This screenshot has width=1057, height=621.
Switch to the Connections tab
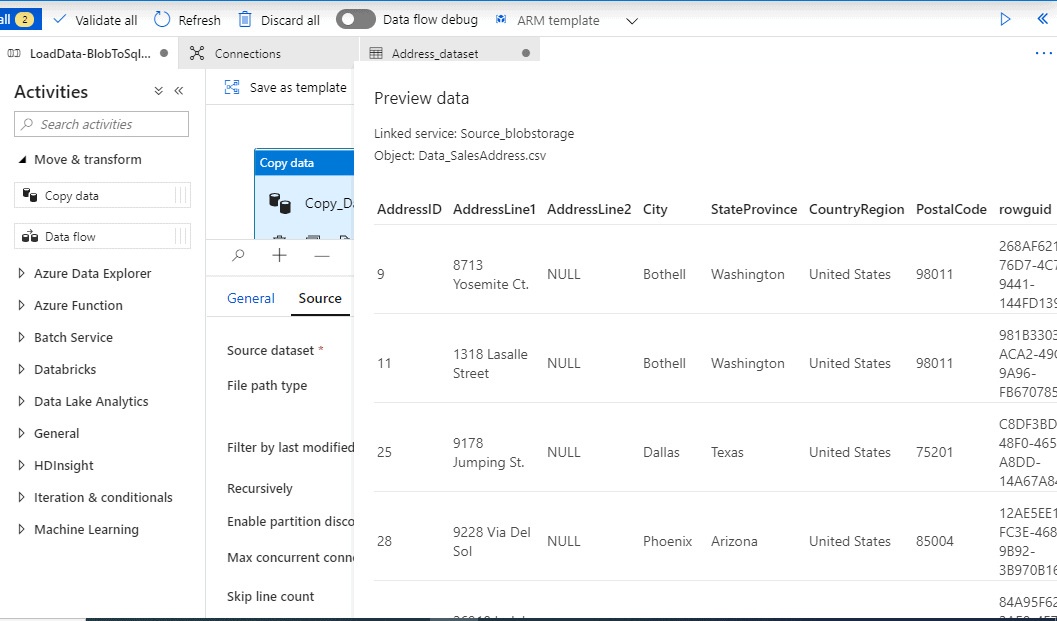[x=247, y=53]
